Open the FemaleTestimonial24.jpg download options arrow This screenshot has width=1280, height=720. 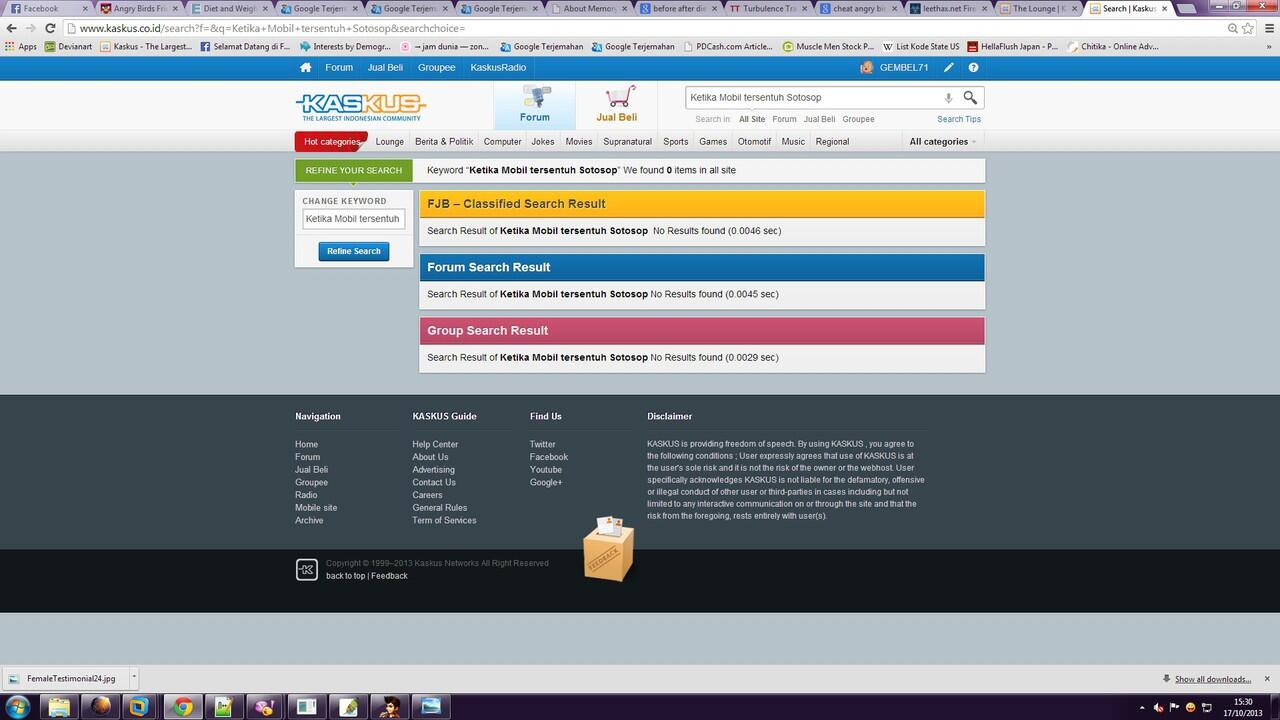tap(133, 677)
